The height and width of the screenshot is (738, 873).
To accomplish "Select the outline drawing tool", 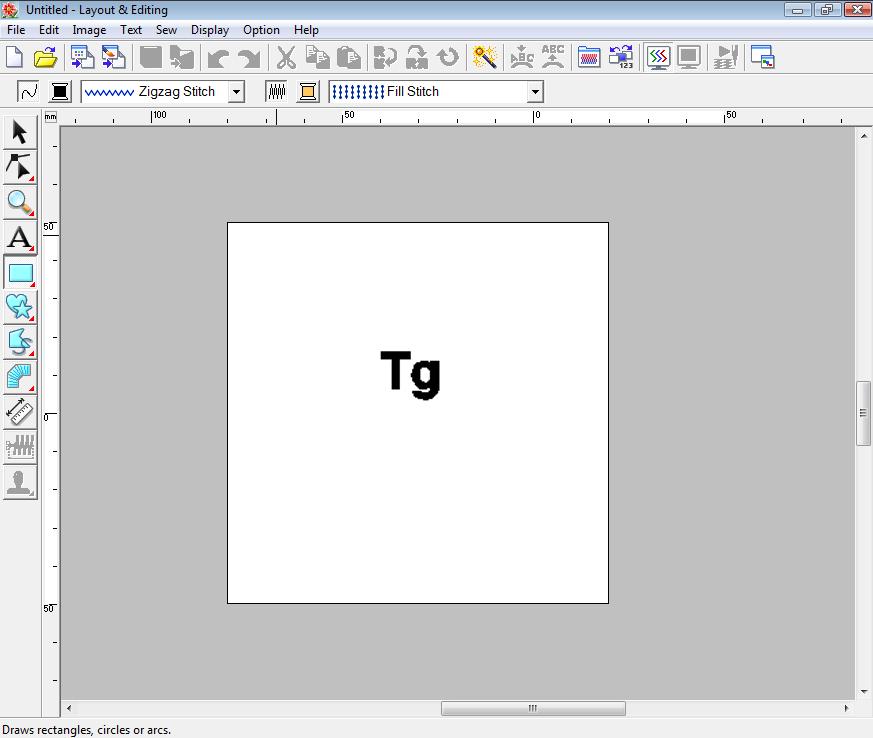I will [x=20, y=342].
